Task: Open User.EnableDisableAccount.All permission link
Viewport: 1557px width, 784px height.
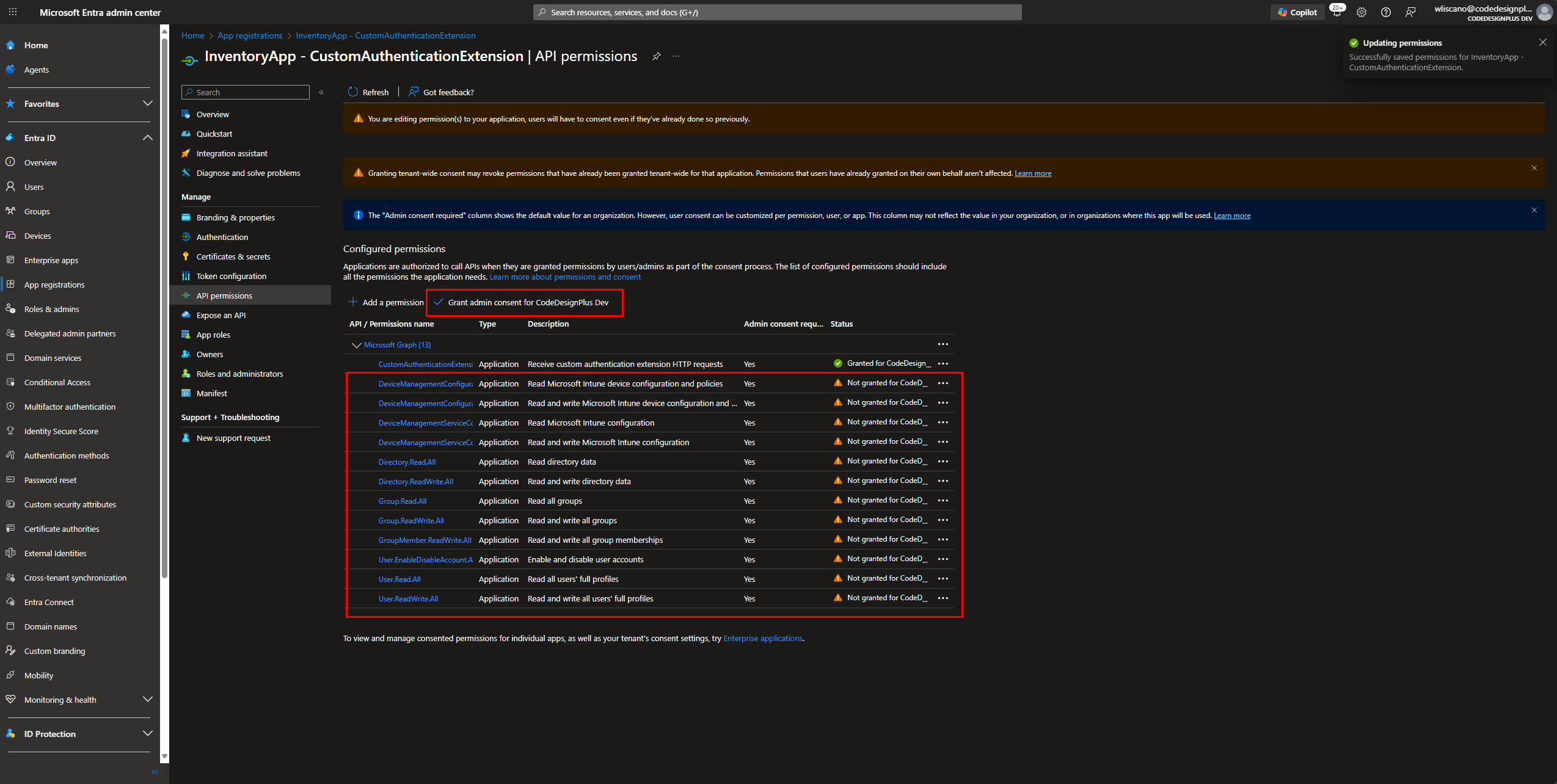Action: tap(426, 560)
